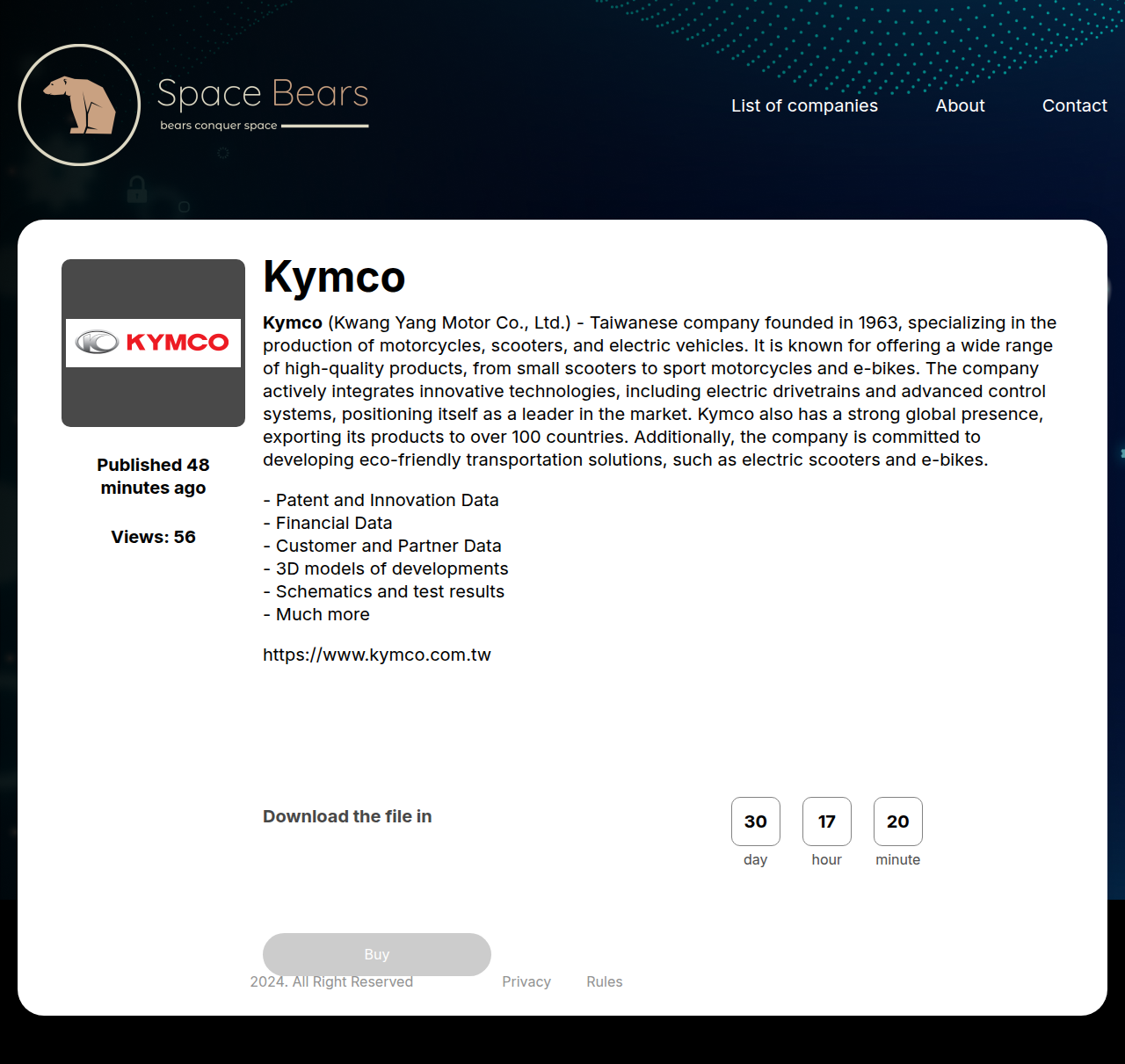The width and height of the screenshot is (1125, 1064).
Task: Click the '2024. All Right Reserved' footer text
Action: [331, 983]
